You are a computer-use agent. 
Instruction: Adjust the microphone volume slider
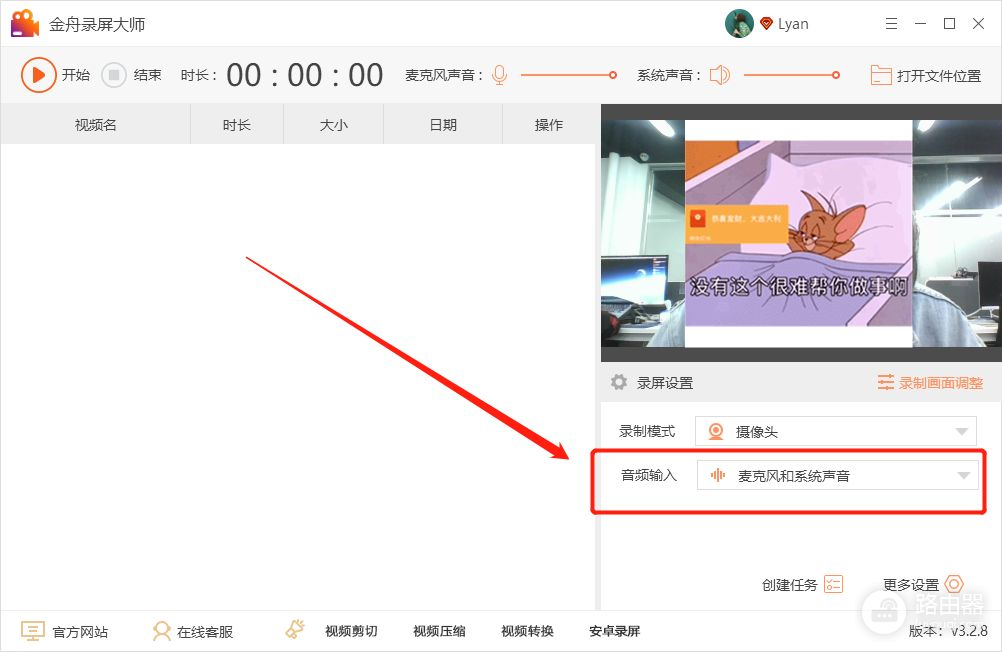567,75
